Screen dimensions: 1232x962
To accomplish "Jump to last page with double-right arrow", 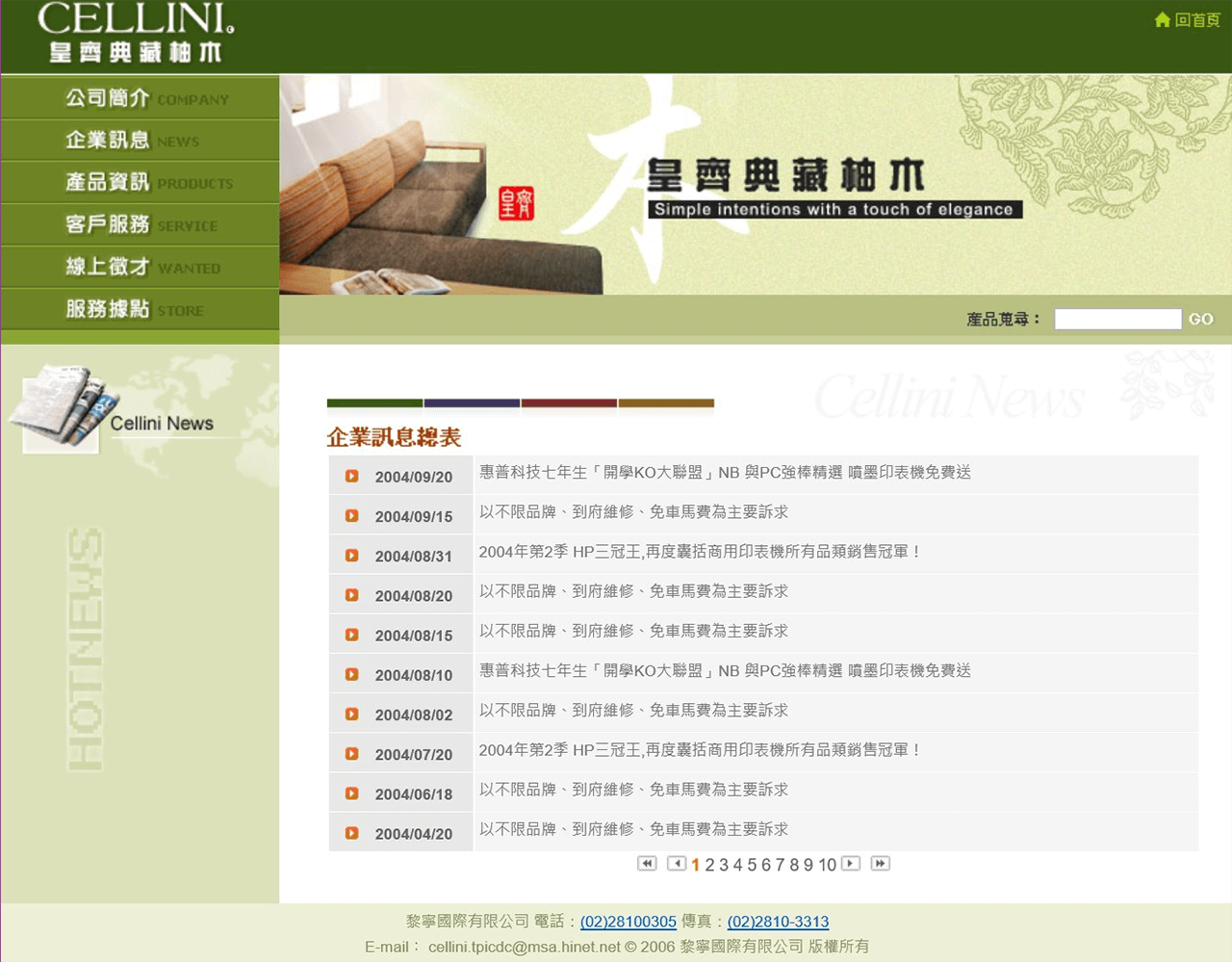I will pyautogui.click(x=880, y=863).
